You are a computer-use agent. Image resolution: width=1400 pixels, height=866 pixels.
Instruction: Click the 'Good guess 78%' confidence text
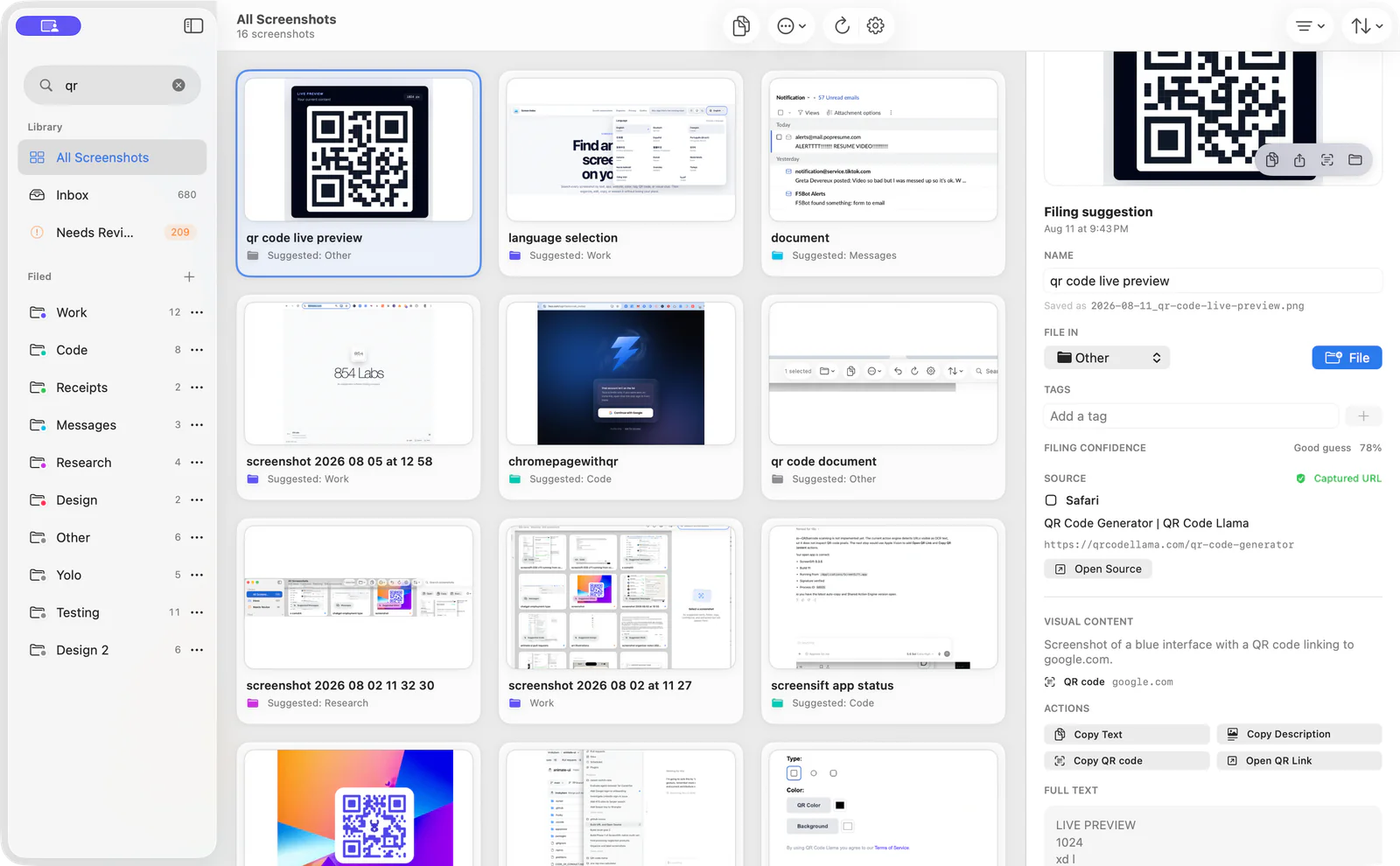click(1337, 448)
